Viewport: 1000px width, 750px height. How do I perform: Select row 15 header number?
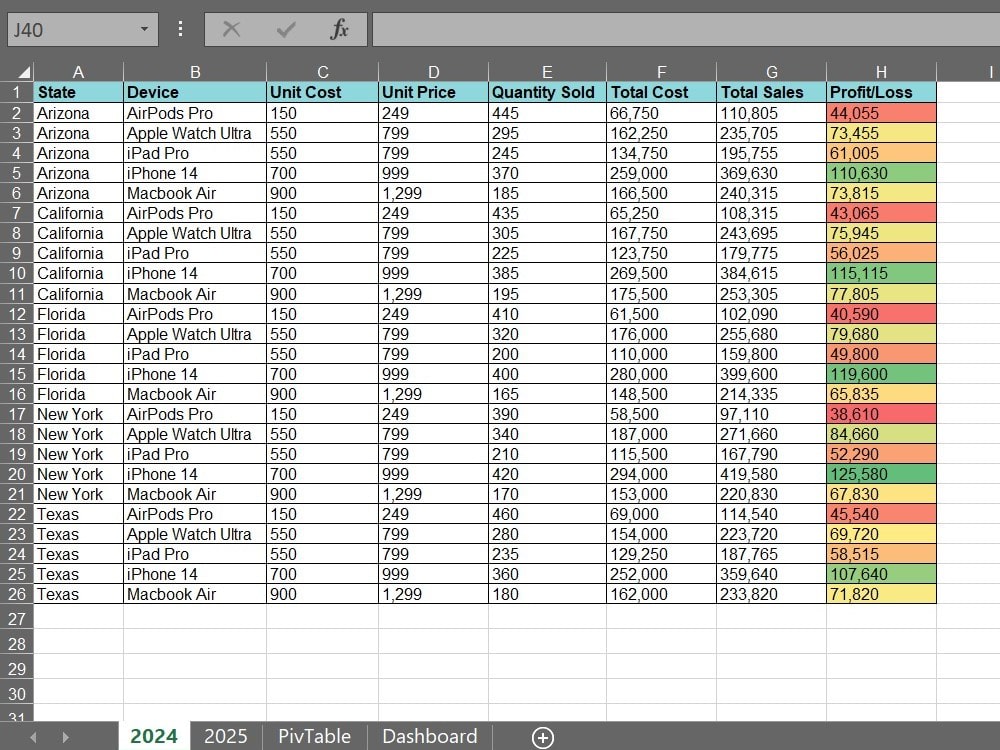pos(17,374)
